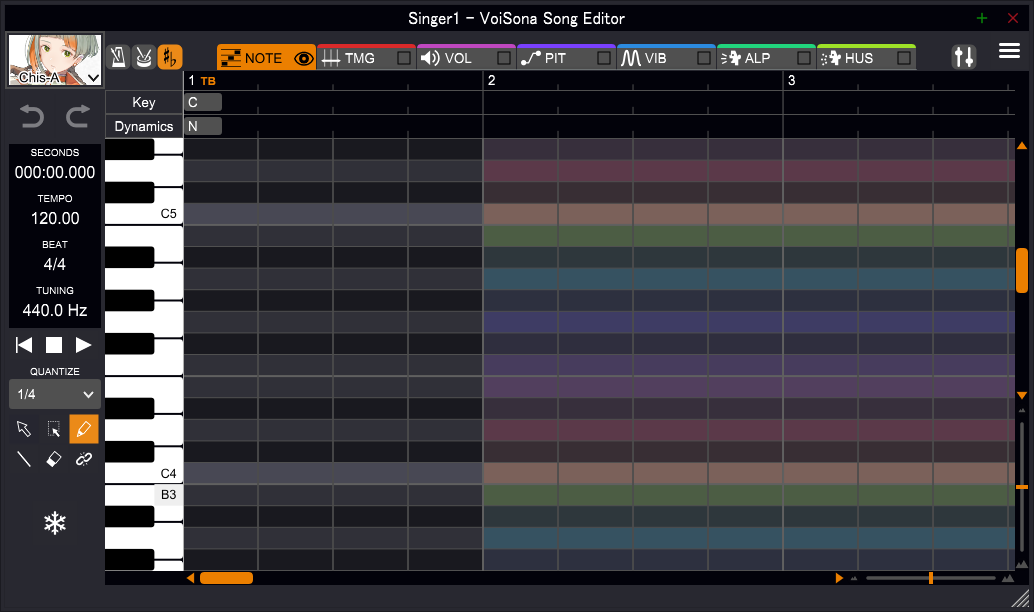Click the Dynamics row label
Viewport: 1034px width, 612px height.
click(144, 126)
